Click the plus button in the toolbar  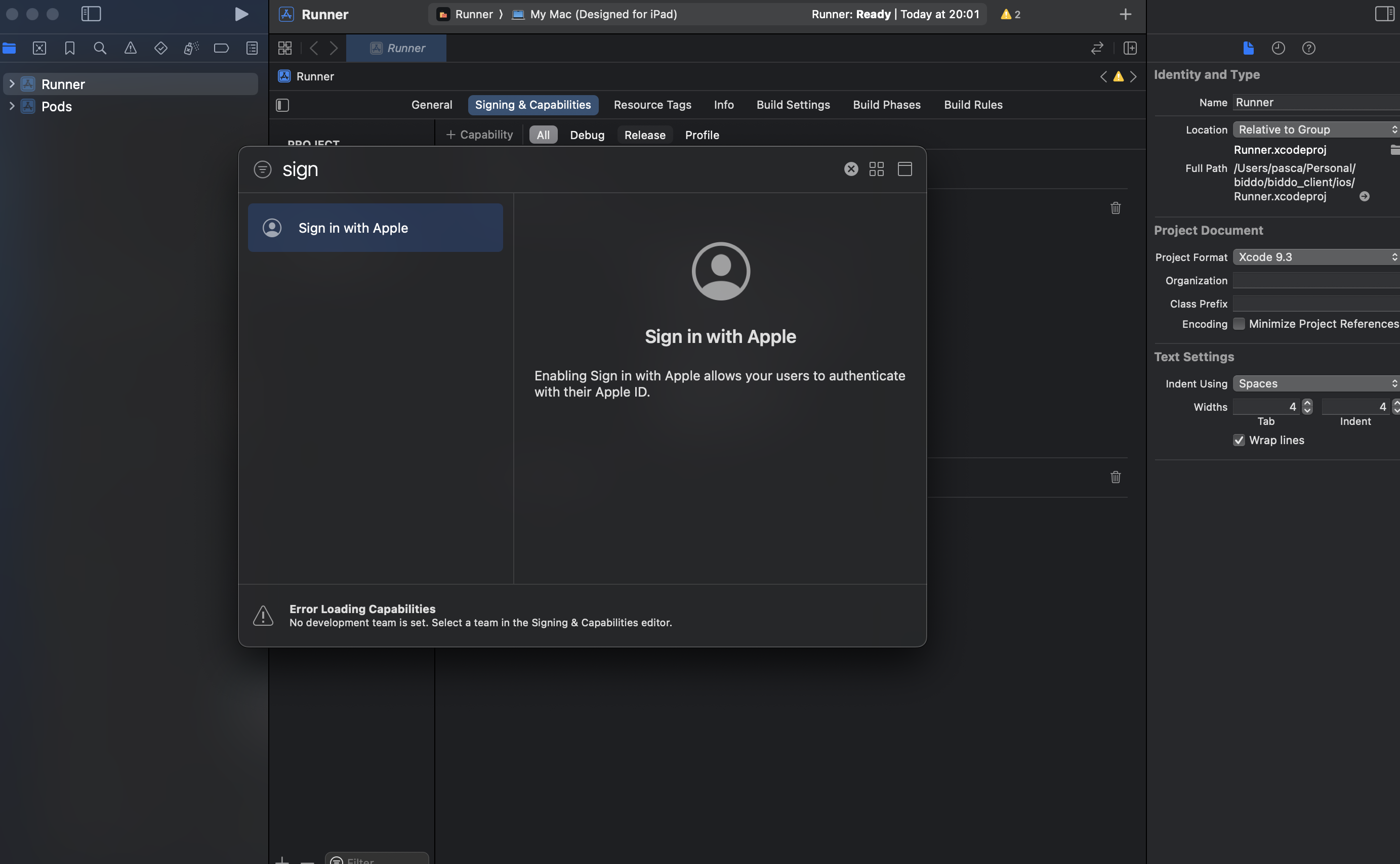click(1126, 14)
